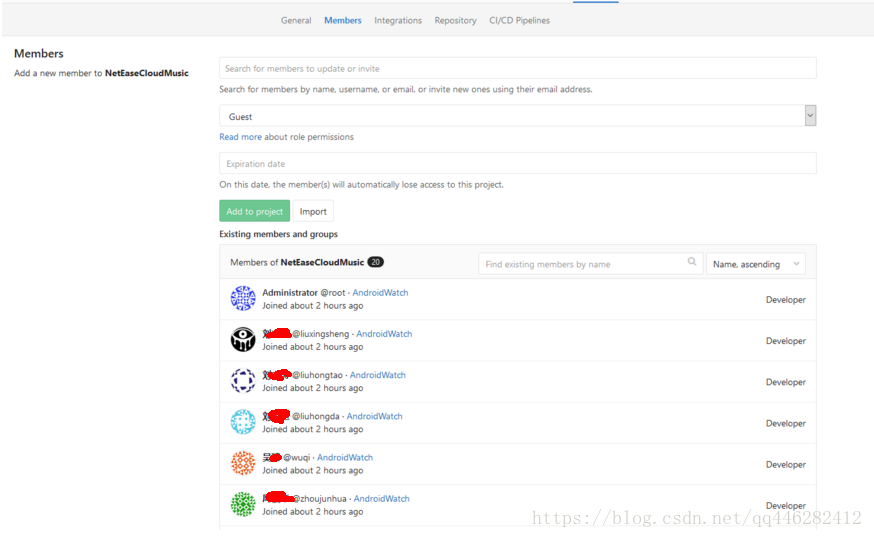Click the @liuxingsheng username text

(321, 334)
